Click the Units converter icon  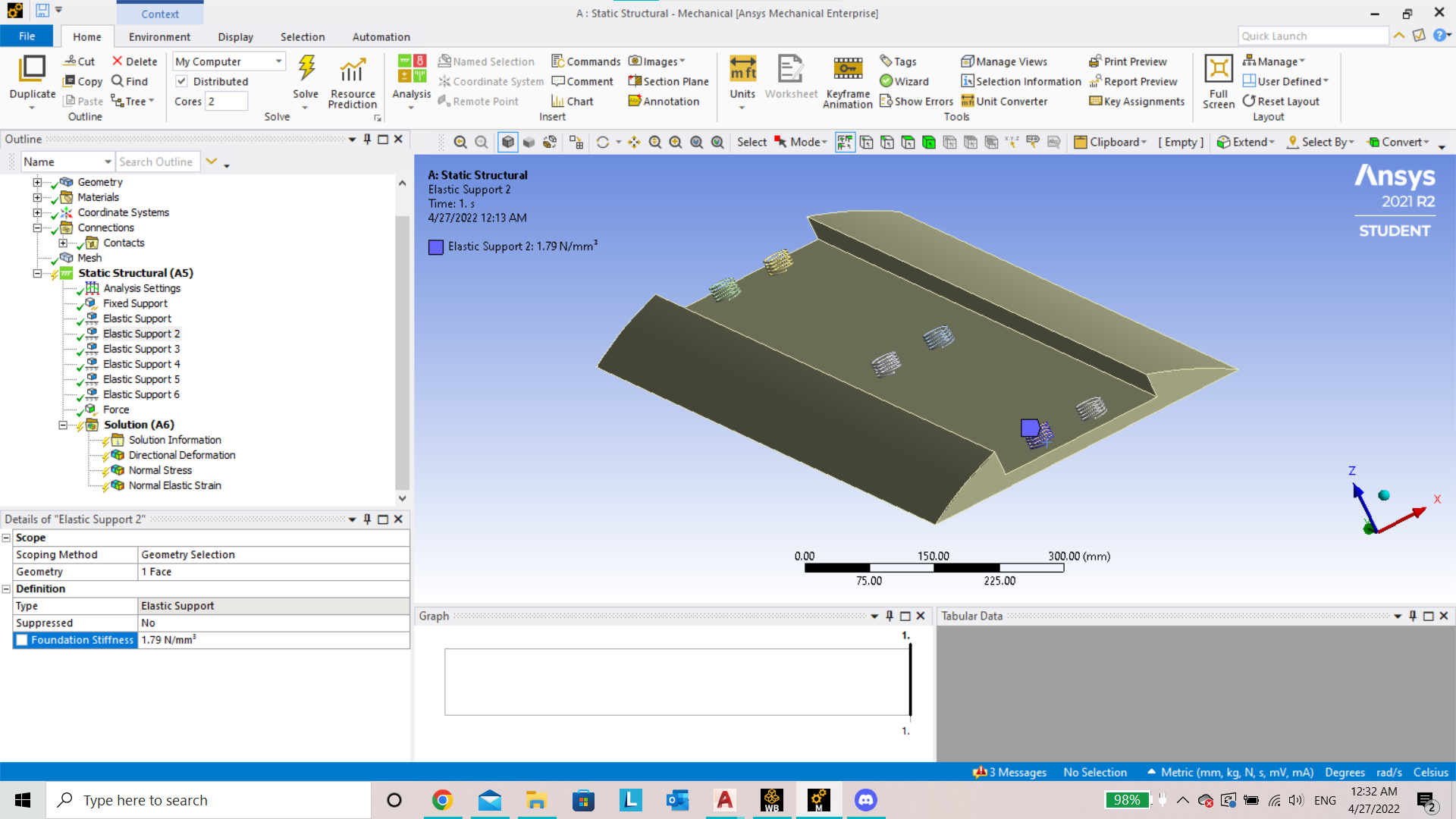pyautogui.click(x=742, y=70)
